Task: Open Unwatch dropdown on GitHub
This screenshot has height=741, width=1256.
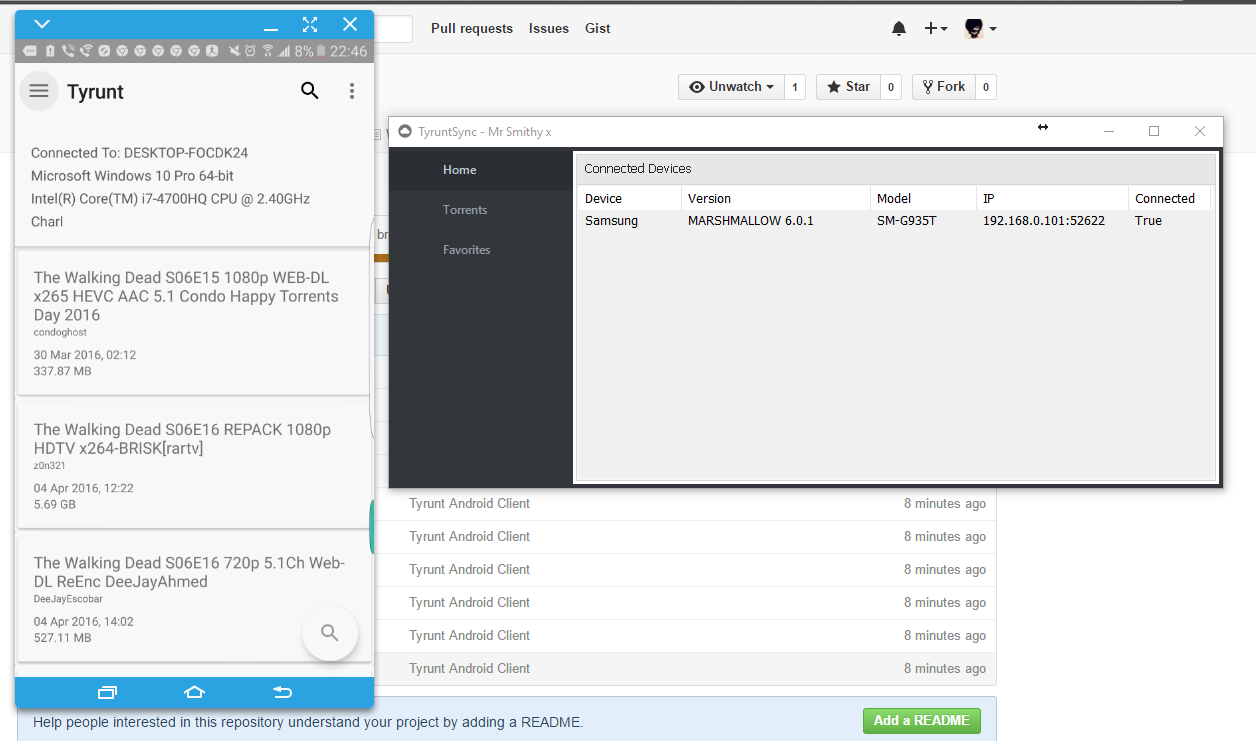Action: point(731,87)
